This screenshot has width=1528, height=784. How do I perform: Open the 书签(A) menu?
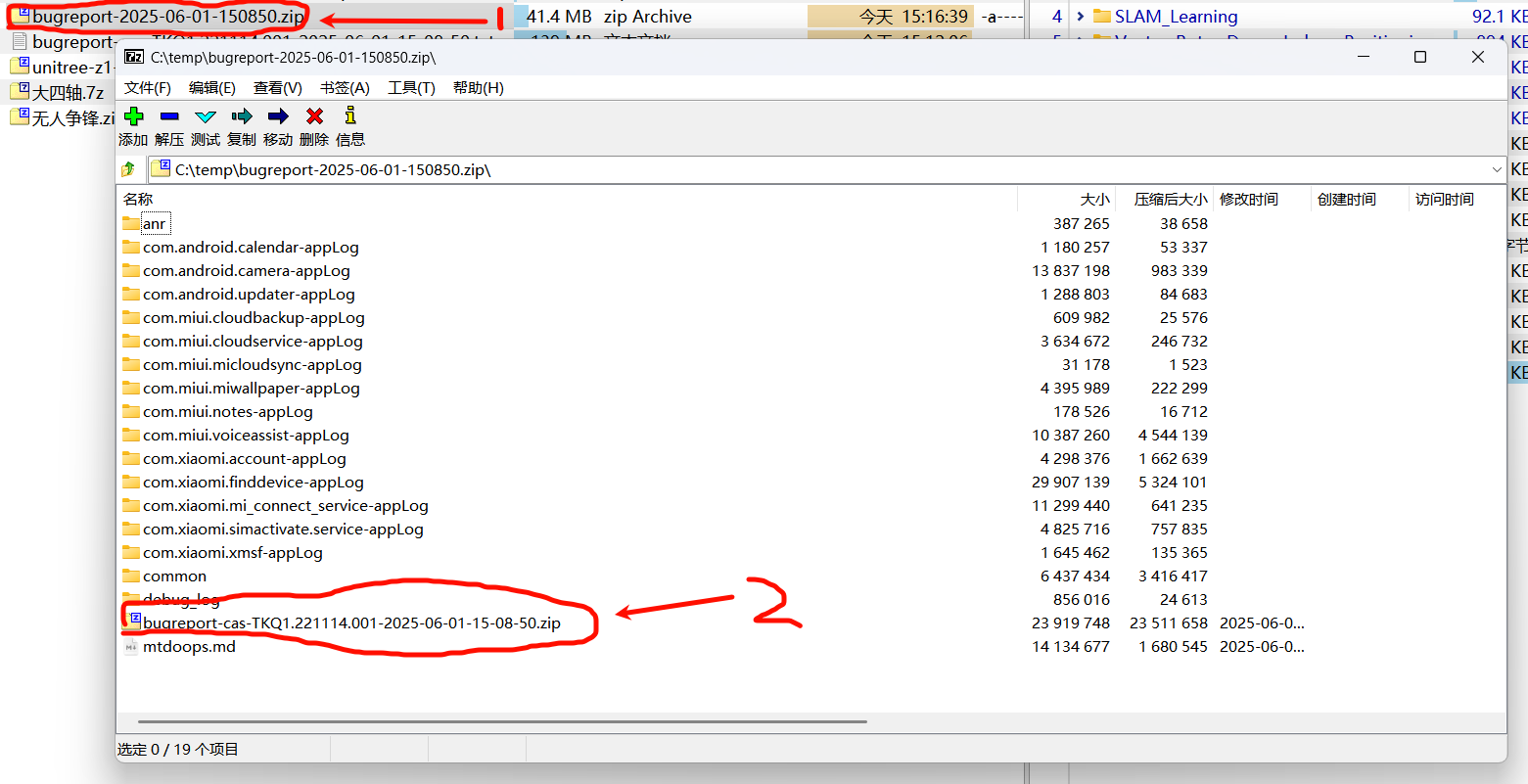346,88
